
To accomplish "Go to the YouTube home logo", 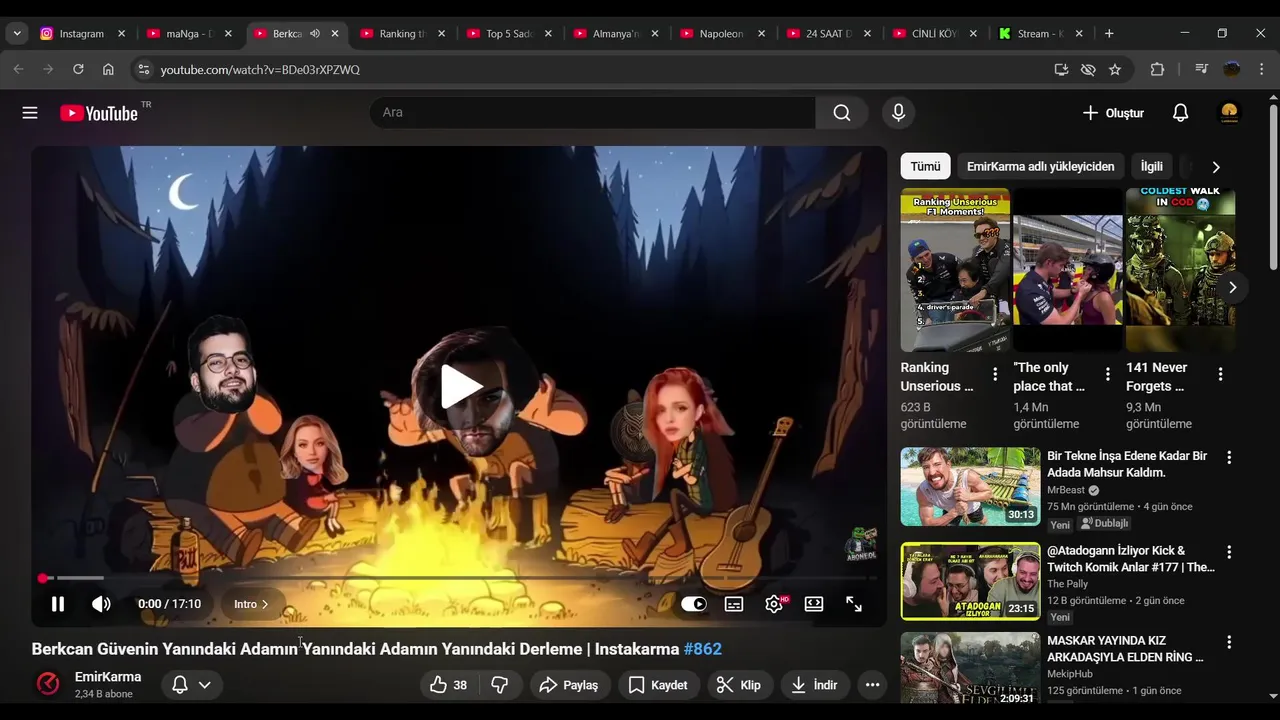I will click(98, 113).
